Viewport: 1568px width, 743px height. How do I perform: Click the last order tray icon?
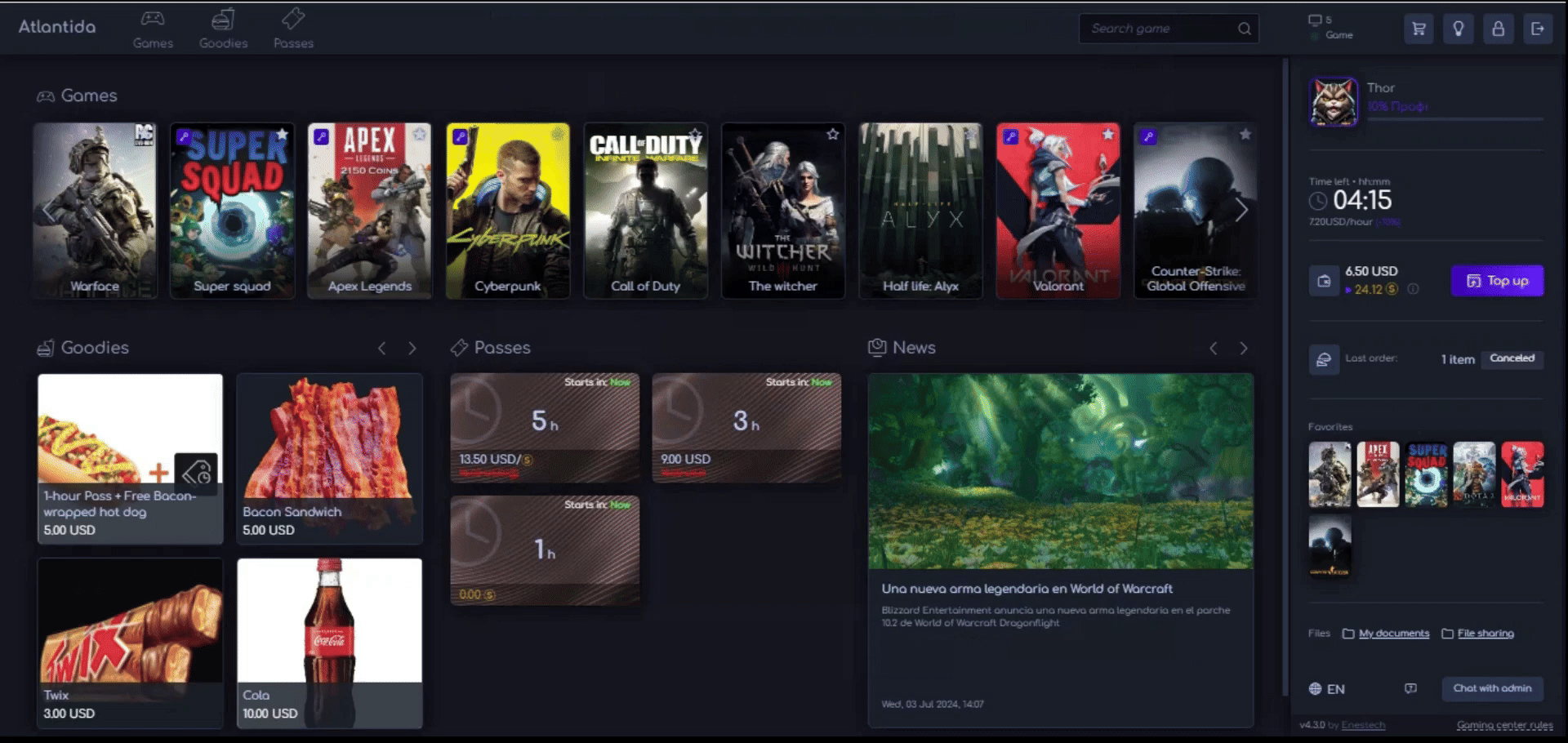tap(1324, 359)
